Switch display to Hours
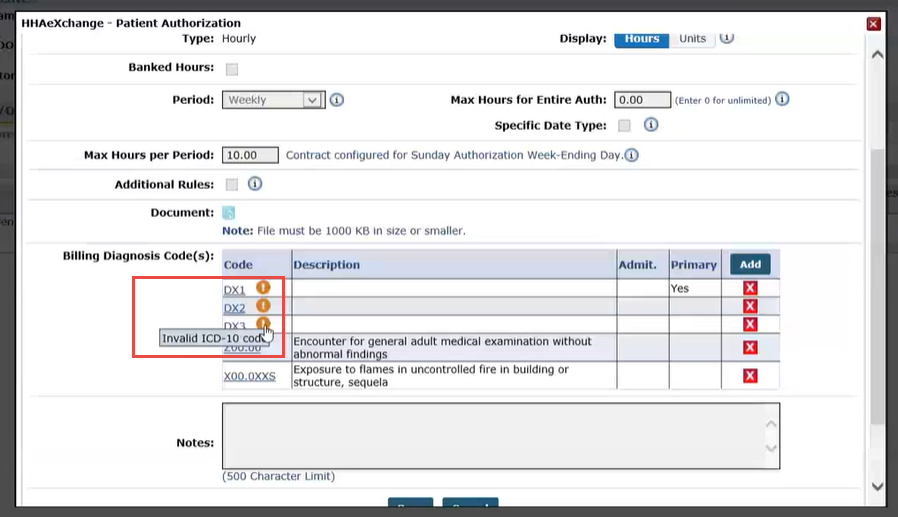The height and width of the screenshot is (517, 898). [x=641, y=39]
